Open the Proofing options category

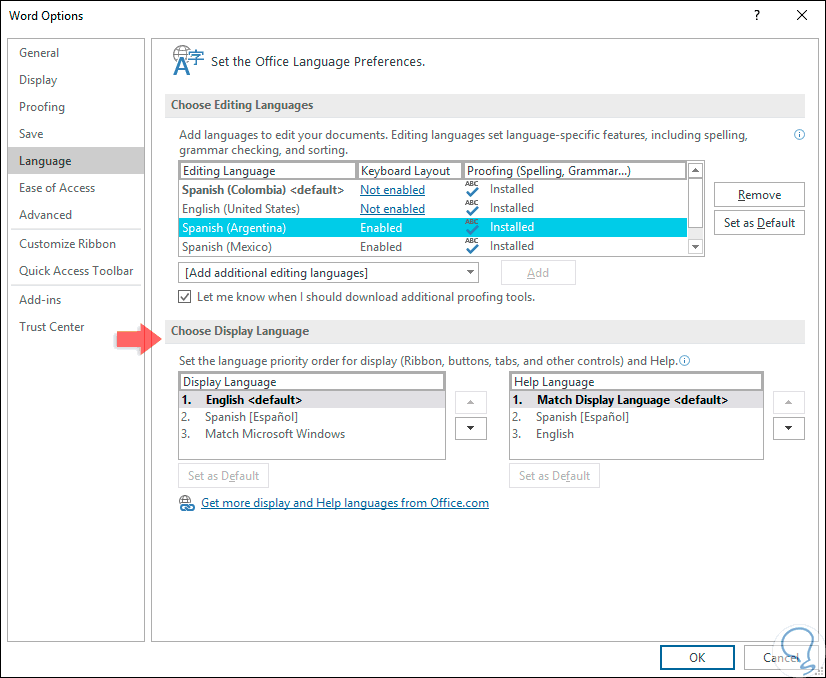pos(76,107)
